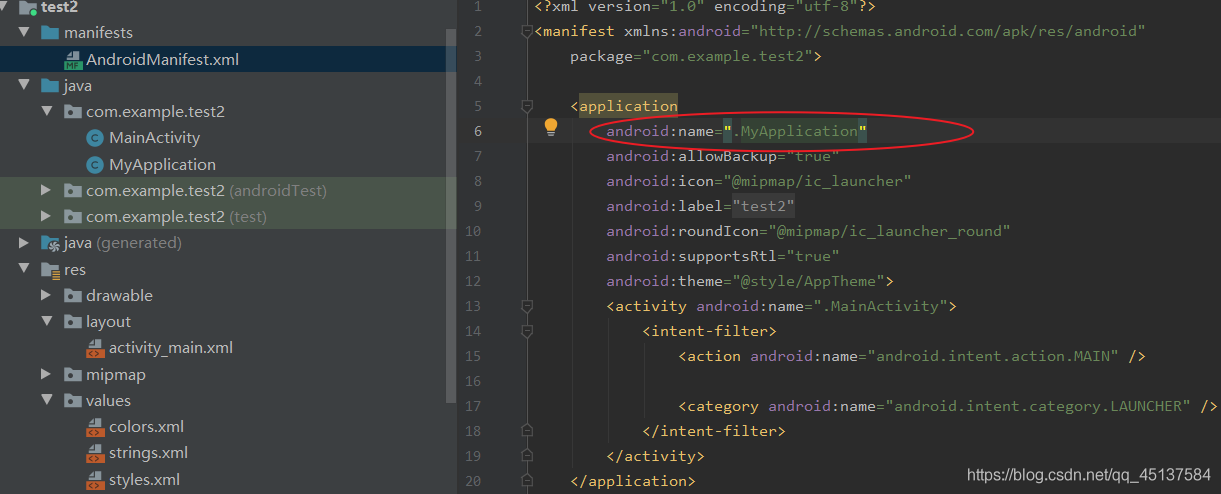Click the res folder icon
1221x494 pixels.
coord(50,270)
